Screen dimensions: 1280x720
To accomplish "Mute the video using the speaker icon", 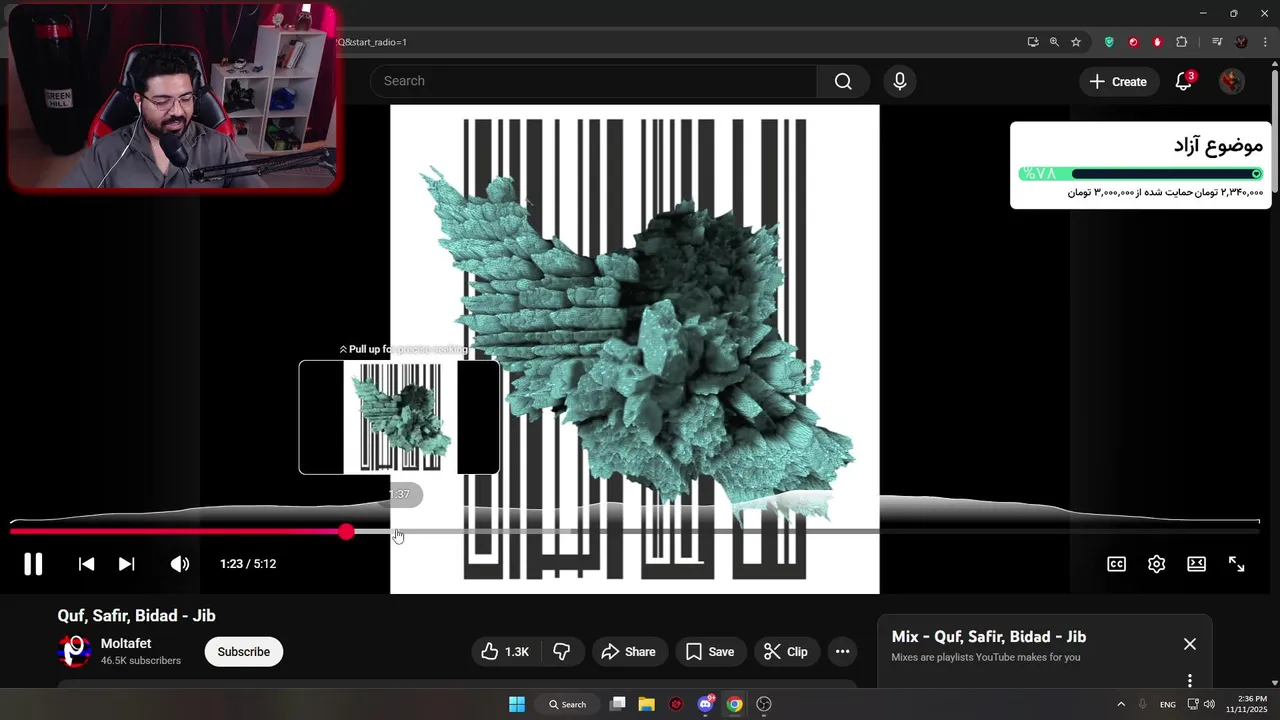I will (180, 564).
